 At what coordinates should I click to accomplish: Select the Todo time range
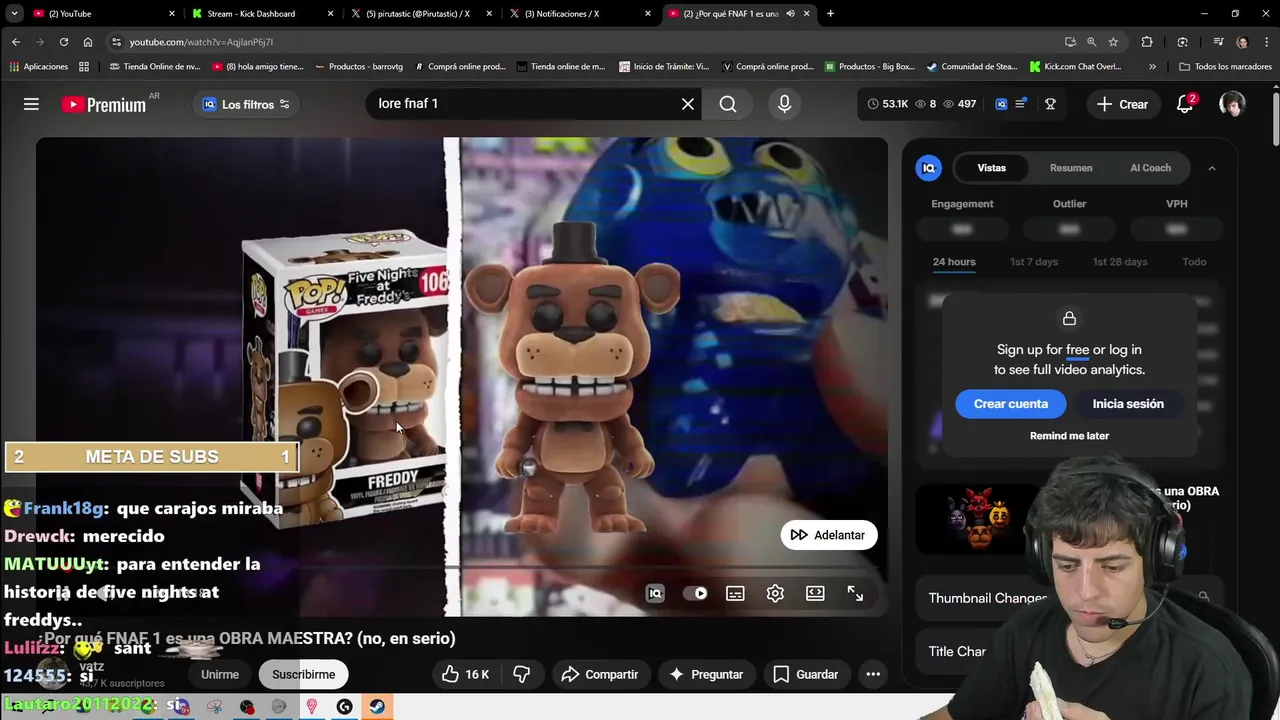point(1194,262)
